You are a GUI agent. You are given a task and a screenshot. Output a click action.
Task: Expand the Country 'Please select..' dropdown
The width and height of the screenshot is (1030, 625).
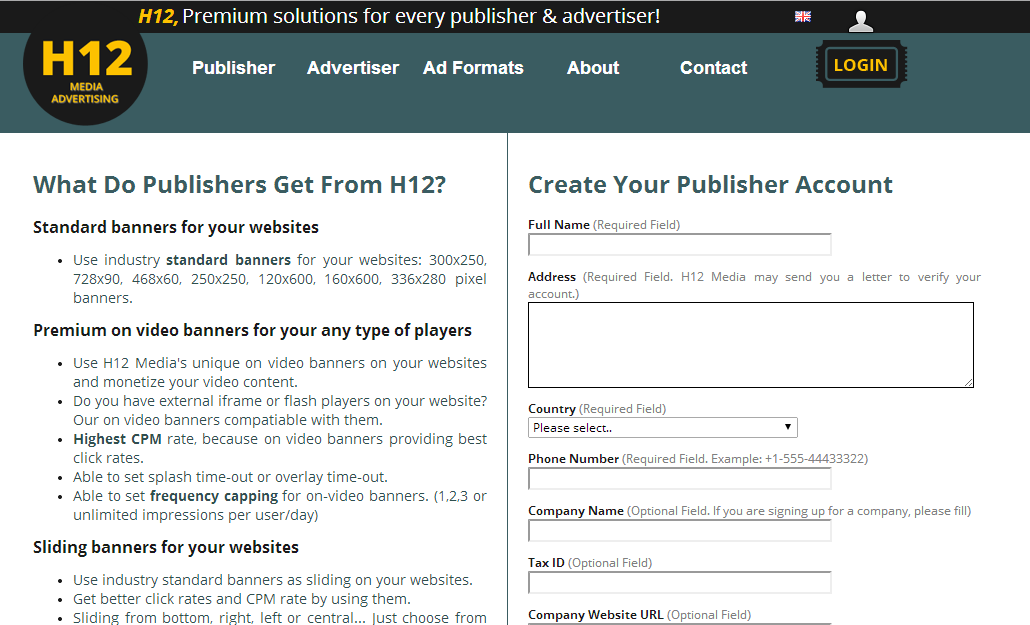[662, 428]
